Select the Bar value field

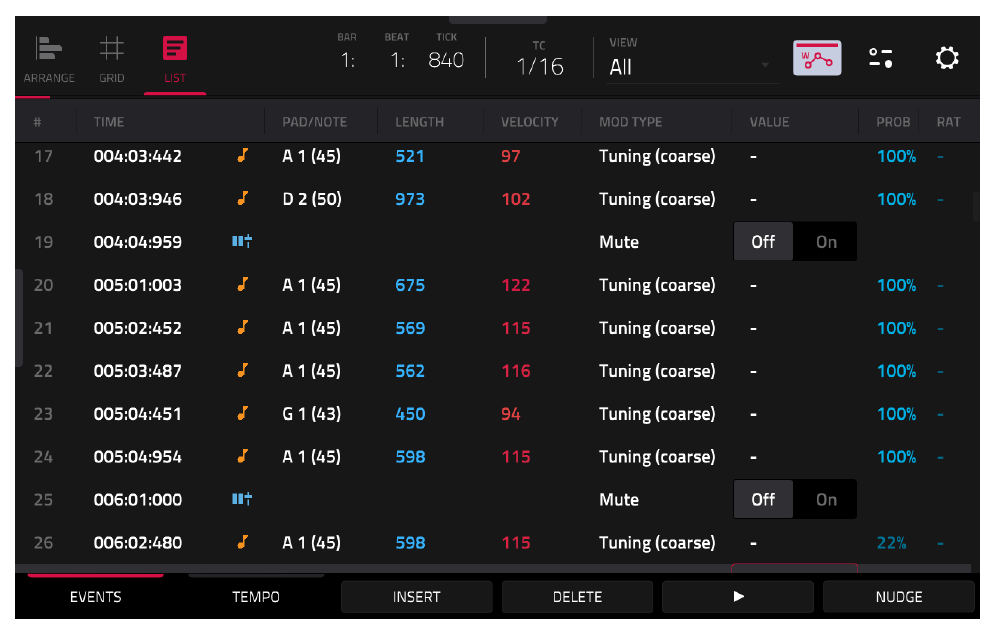347,60
